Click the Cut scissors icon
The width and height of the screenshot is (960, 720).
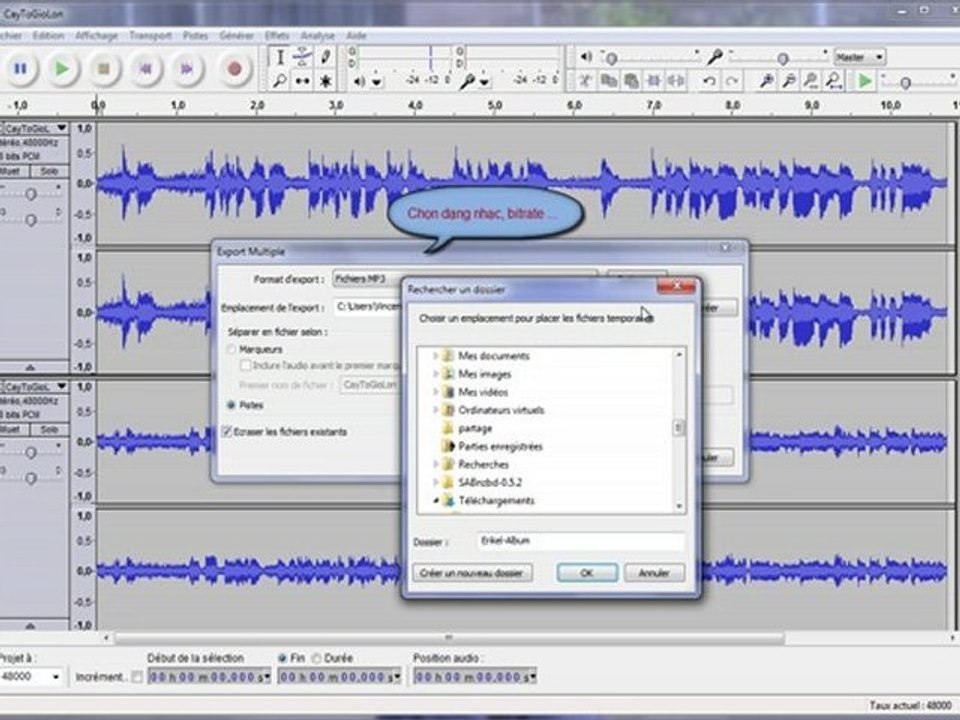click(586, 80)
